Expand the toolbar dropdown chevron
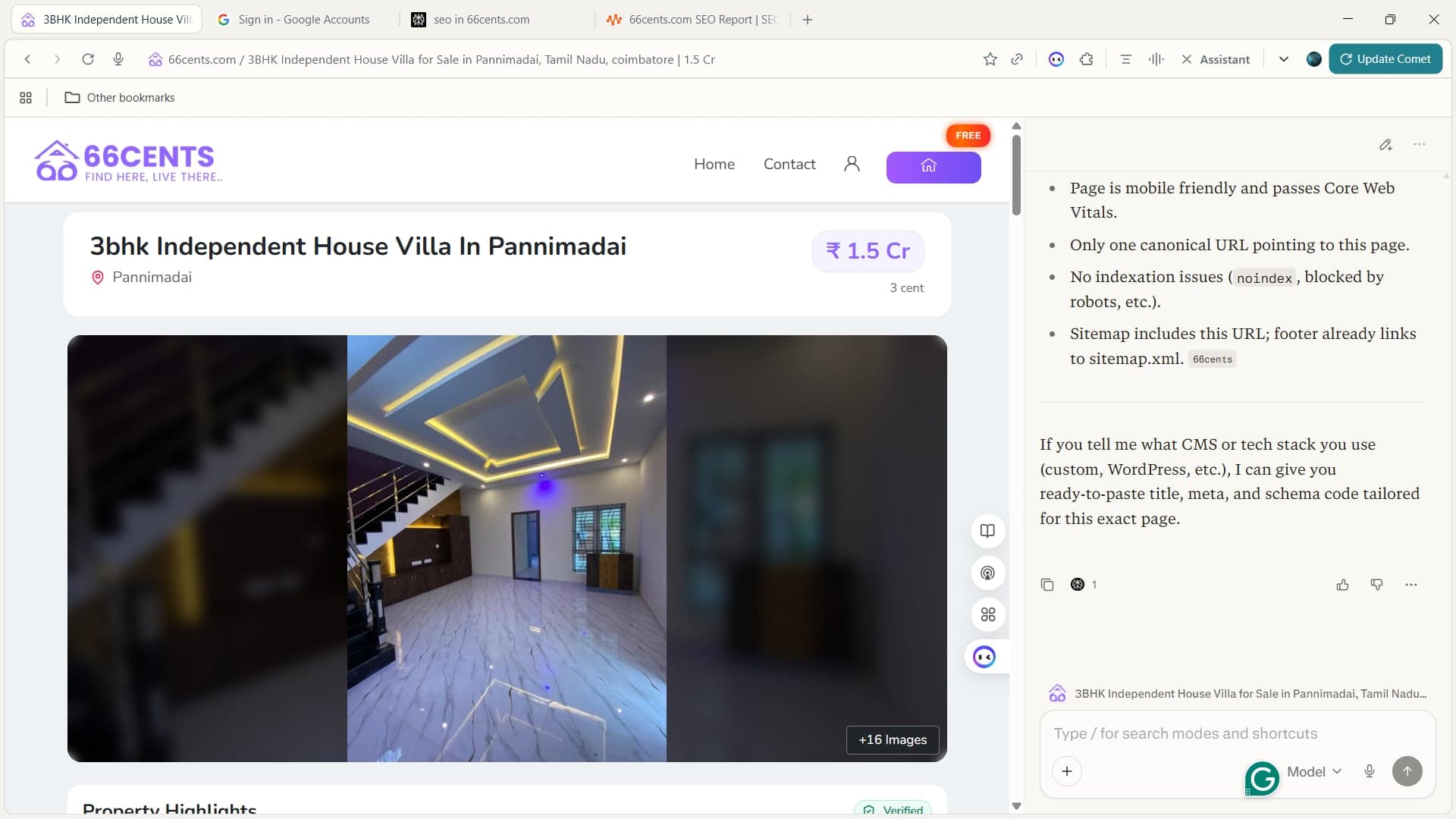The width and height of the screenshot is (1456, 819). point(1283,59)
